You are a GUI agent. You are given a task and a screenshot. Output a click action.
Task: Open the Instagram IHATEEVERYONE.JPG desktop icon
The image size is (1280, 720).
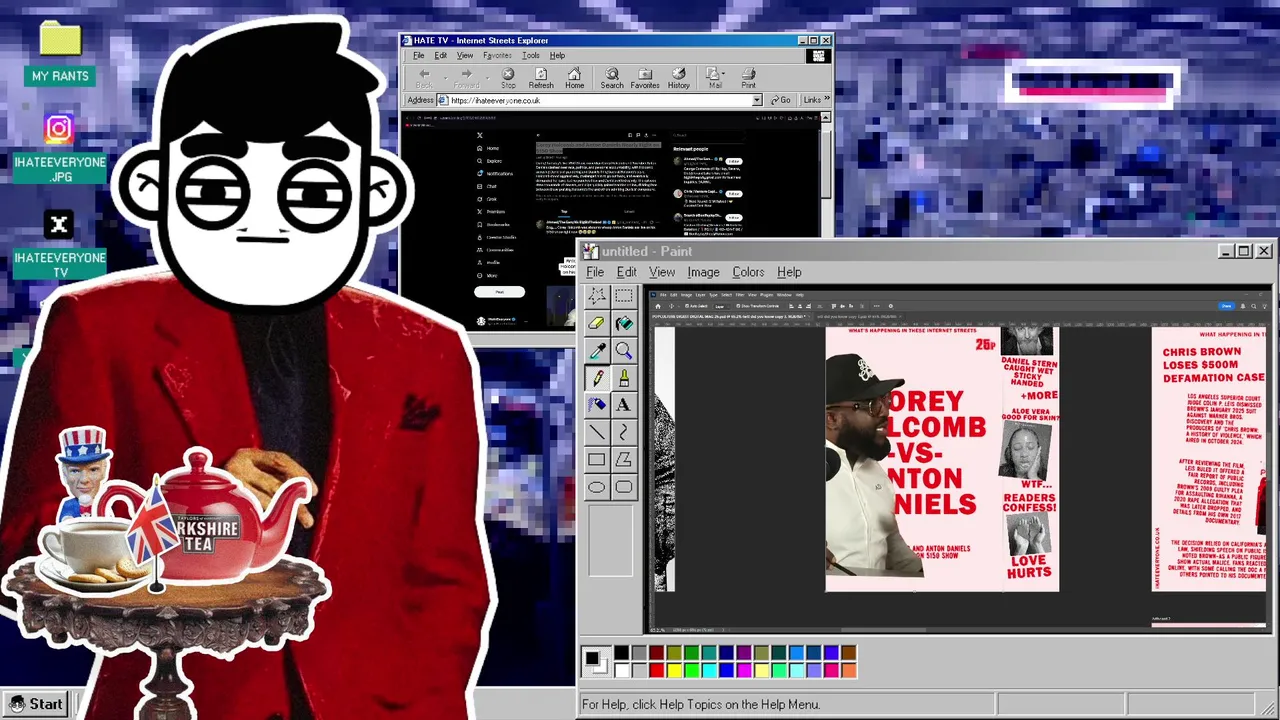[60, 150]
